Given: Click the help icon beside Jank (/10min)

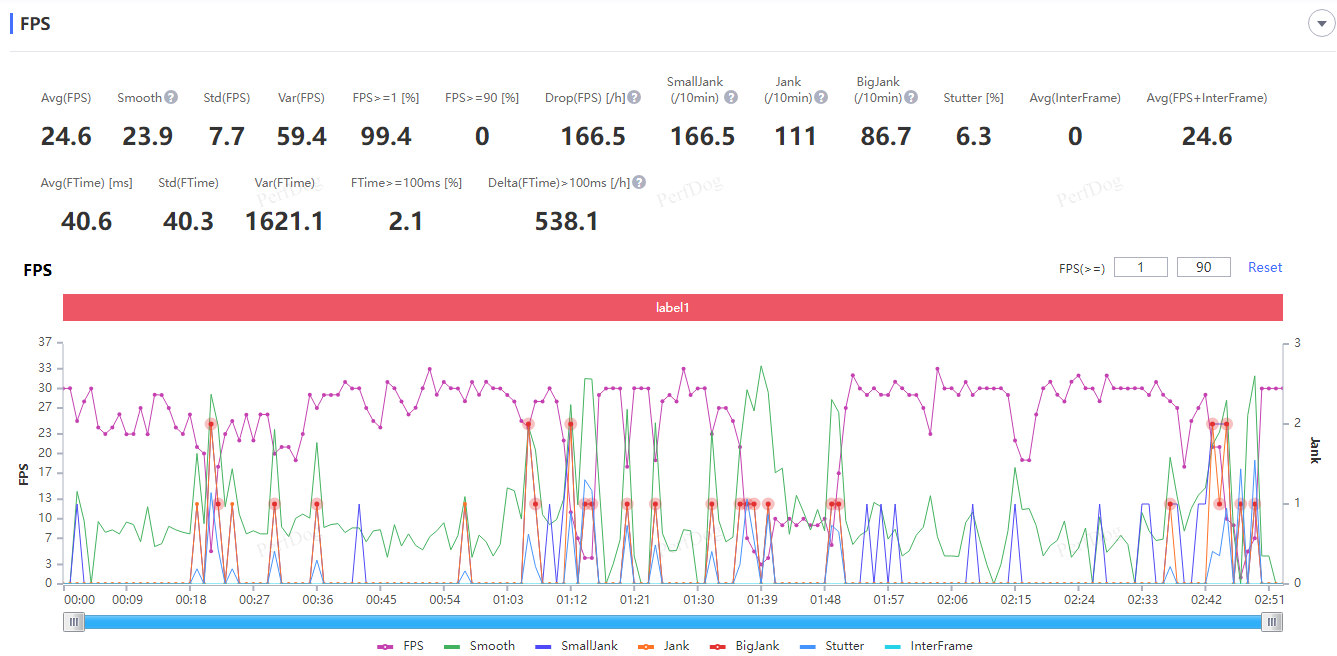Looking at the screenshot, I should click(x=821, y=98).
